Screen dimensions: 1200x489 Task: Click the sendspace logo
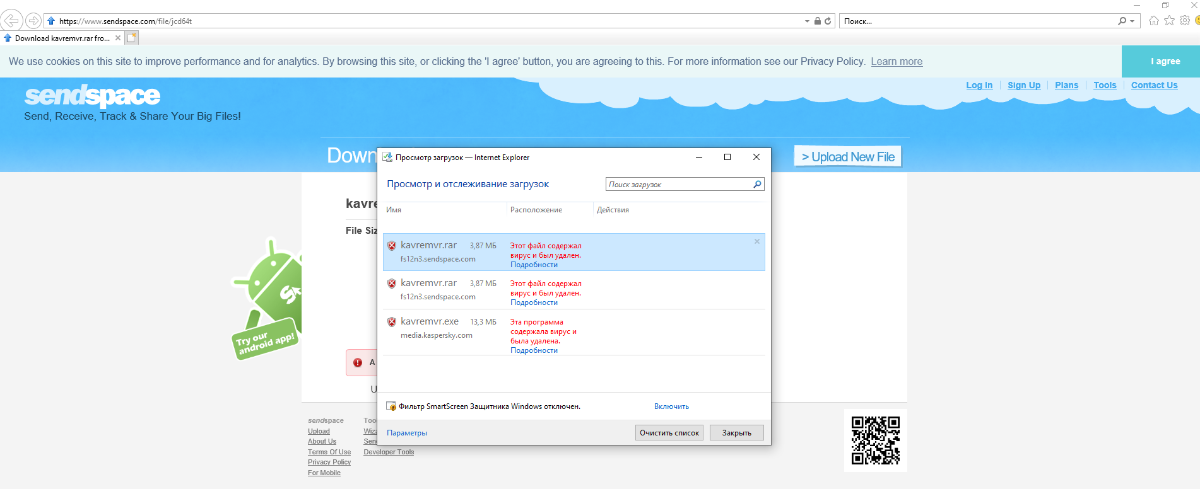pyautogui.click(x=92, y=96)
